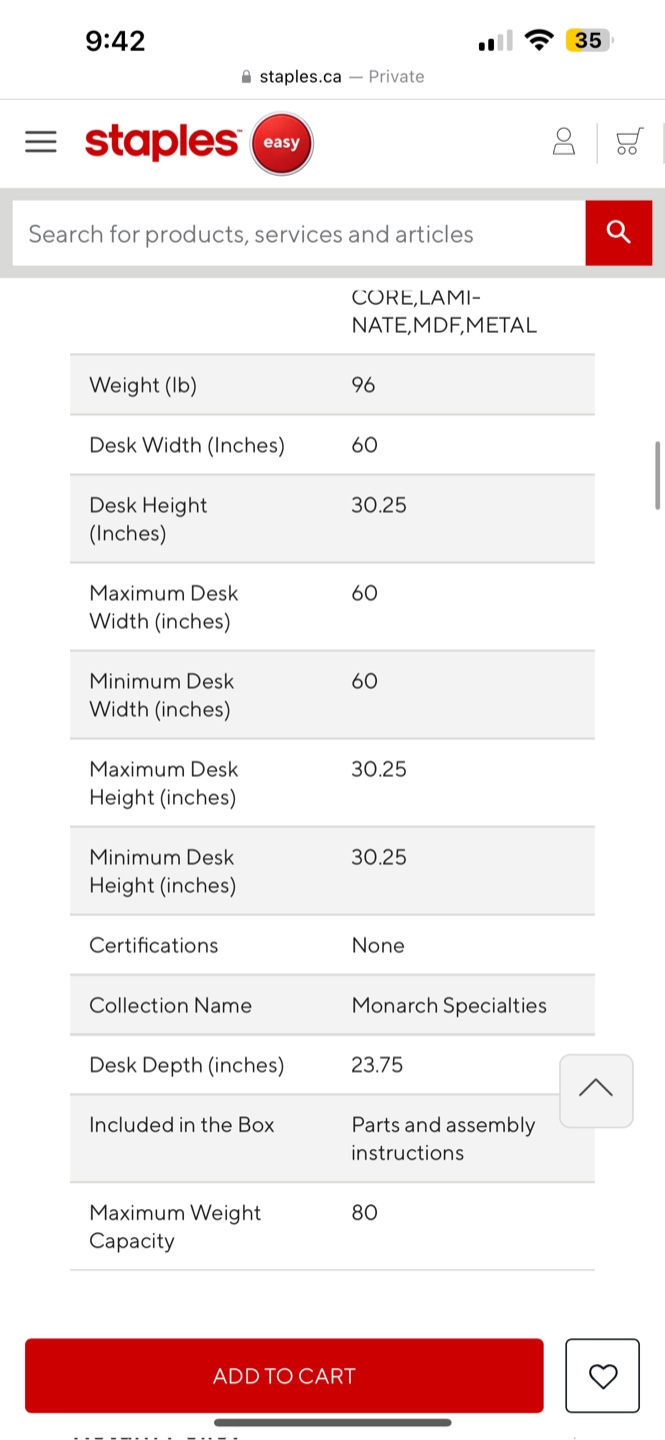665x1440 pixels.
Task: Add item to wishlist heart icon
Action: (603, 1376)
